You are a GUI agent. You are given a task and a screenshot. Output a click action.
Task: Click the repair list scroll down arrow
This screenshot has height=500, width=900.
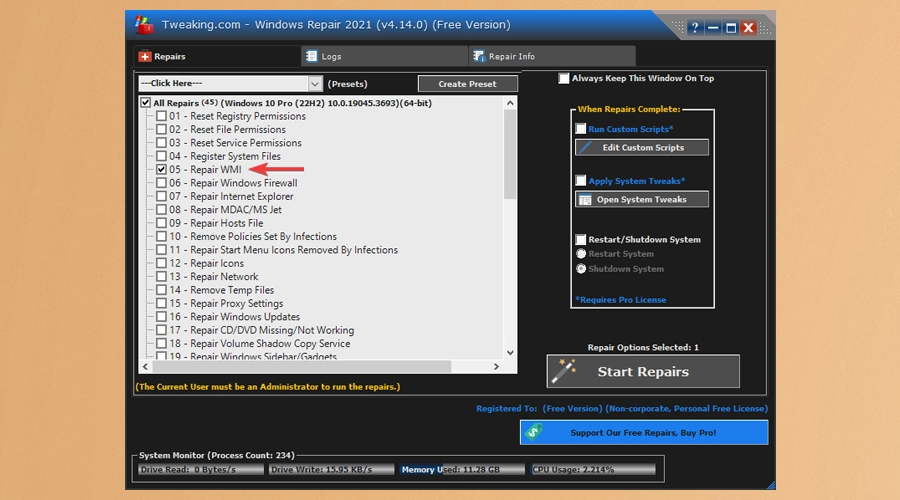(510, 352)
